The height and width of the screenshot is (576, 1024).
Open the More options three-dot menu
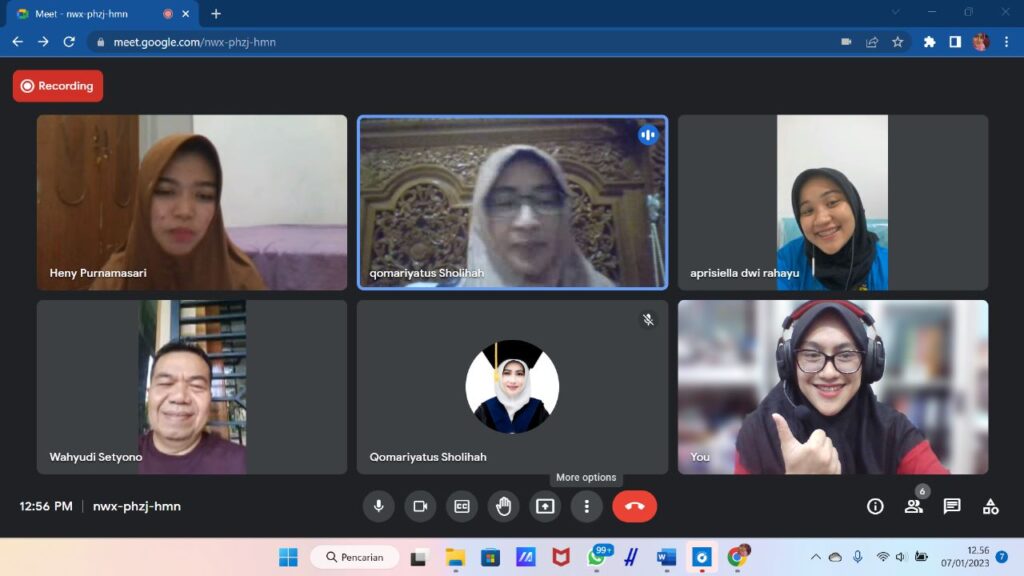click(x=586, y=506)
